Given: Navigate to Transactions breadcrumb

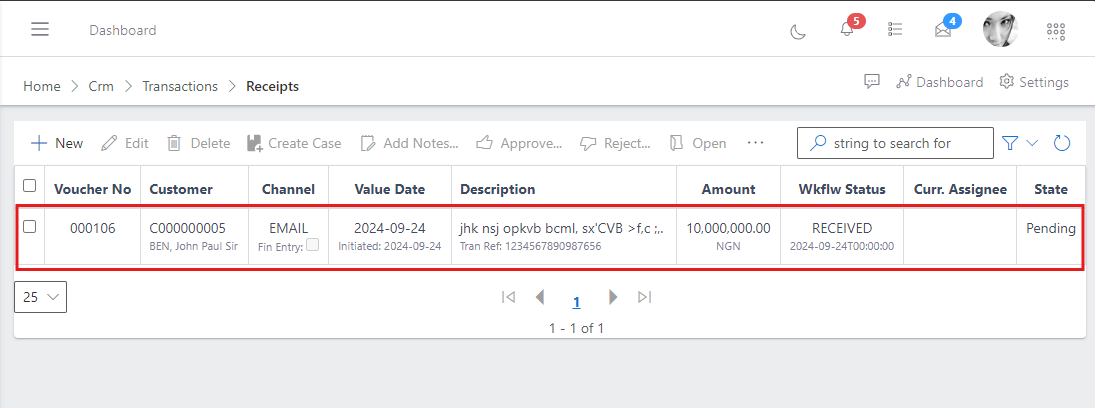Looking at the screenshot, I should pos(180,86).
